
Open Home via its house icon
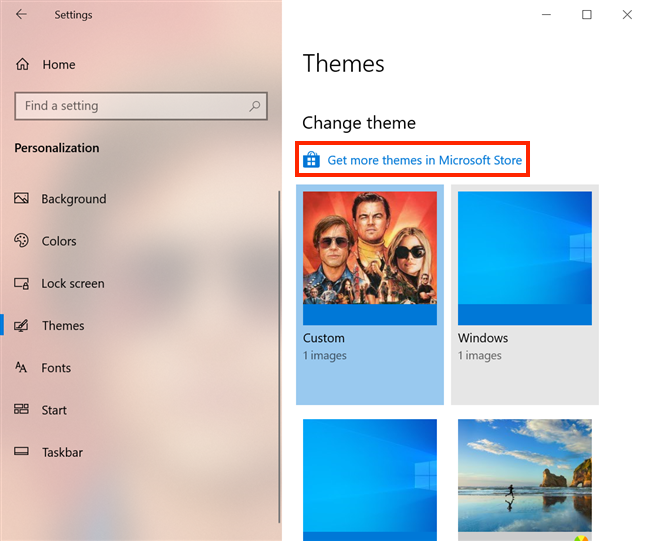click(22, 64)
